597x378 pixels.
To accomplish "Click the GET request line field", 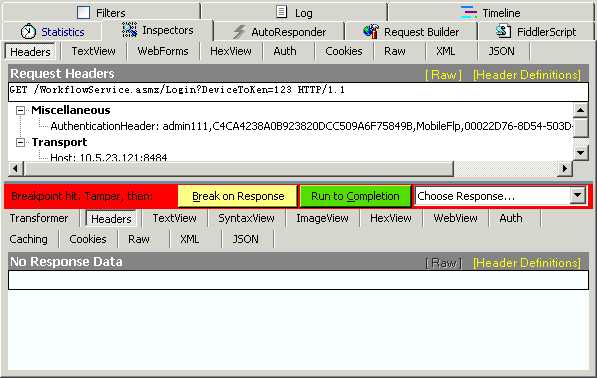I will (298, 91).
